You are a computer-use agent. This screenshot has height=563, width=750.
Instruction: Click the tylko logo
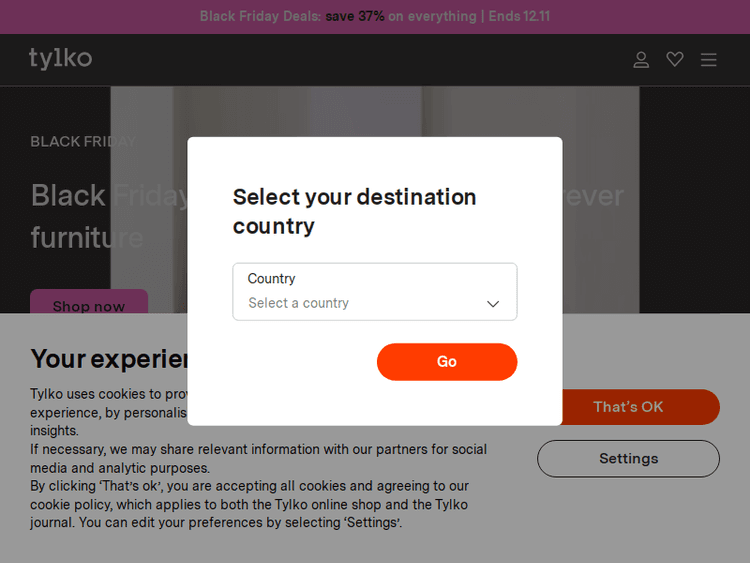pos(60,58)
